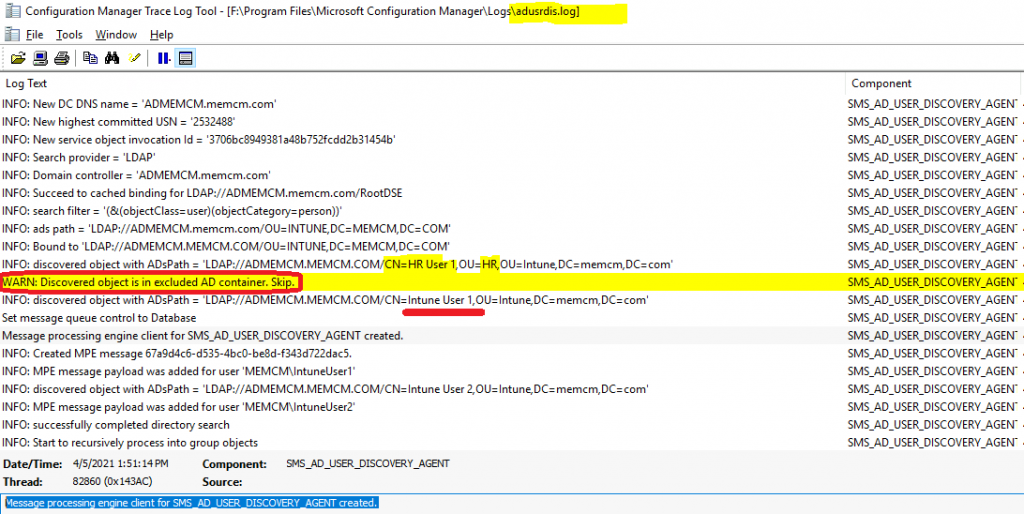1024x514 pixels.
Task: Click the selected message text box at the bottom
Action: click(512, 503)
